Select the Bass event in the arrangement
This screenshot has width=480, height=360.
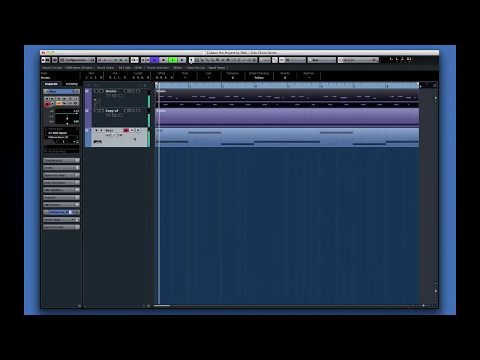(x=287, y=137)
